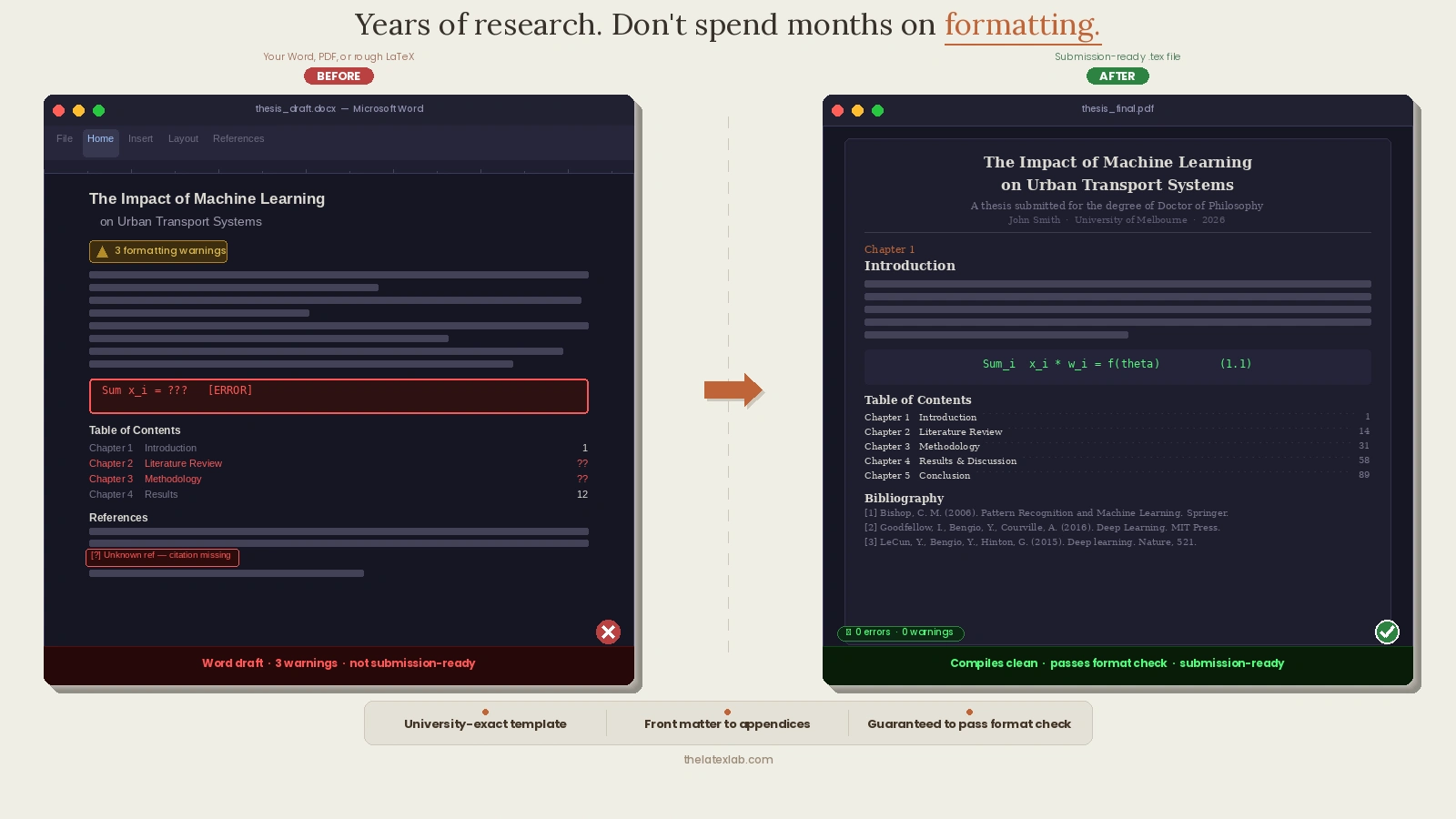Expand the Sum x_i ERROR banner

click(339, 396)
